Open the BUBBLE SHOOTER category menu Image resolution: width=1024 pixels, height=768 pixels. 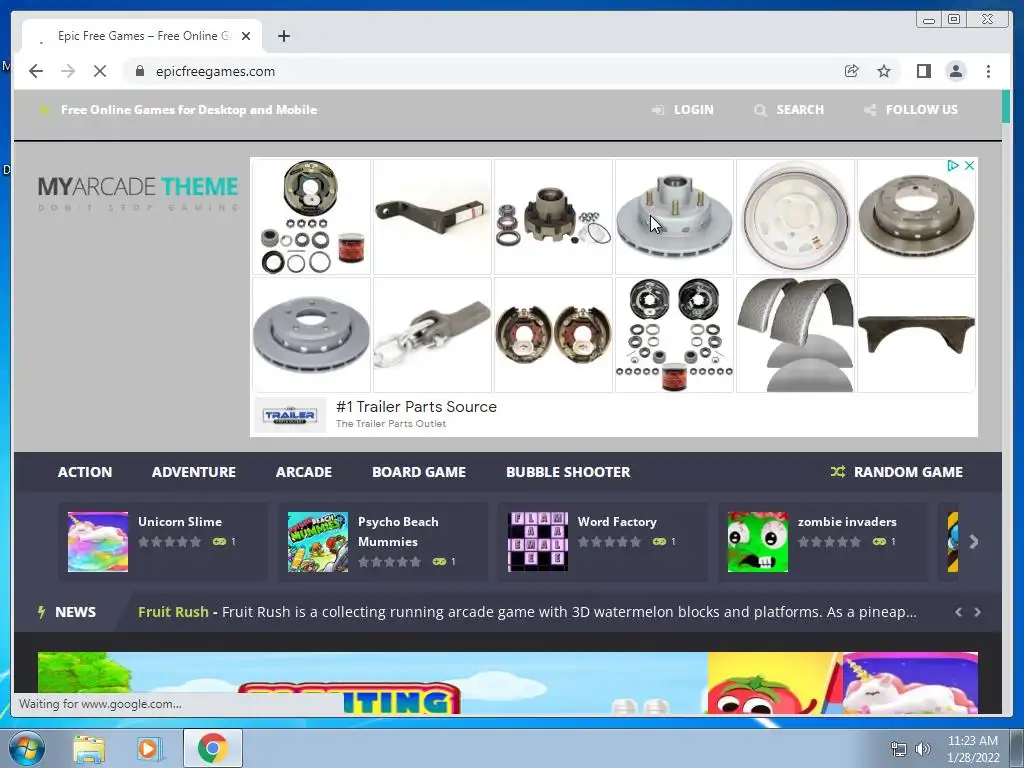[x=568, y=472]
